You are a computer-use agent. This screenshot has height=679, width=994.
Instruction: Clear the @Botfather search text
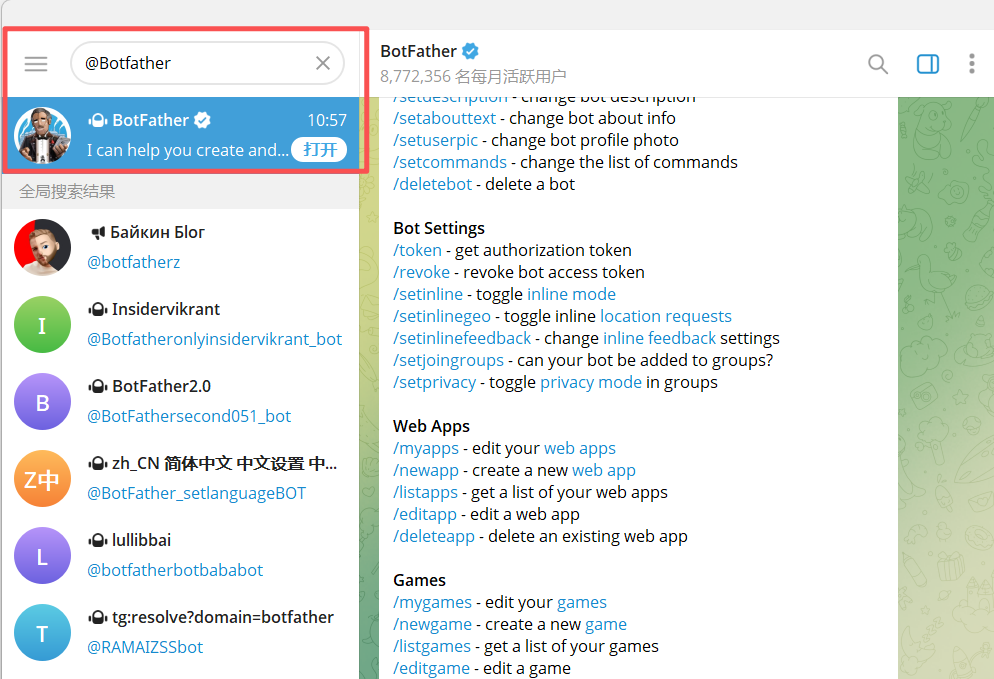coord(323,63)
